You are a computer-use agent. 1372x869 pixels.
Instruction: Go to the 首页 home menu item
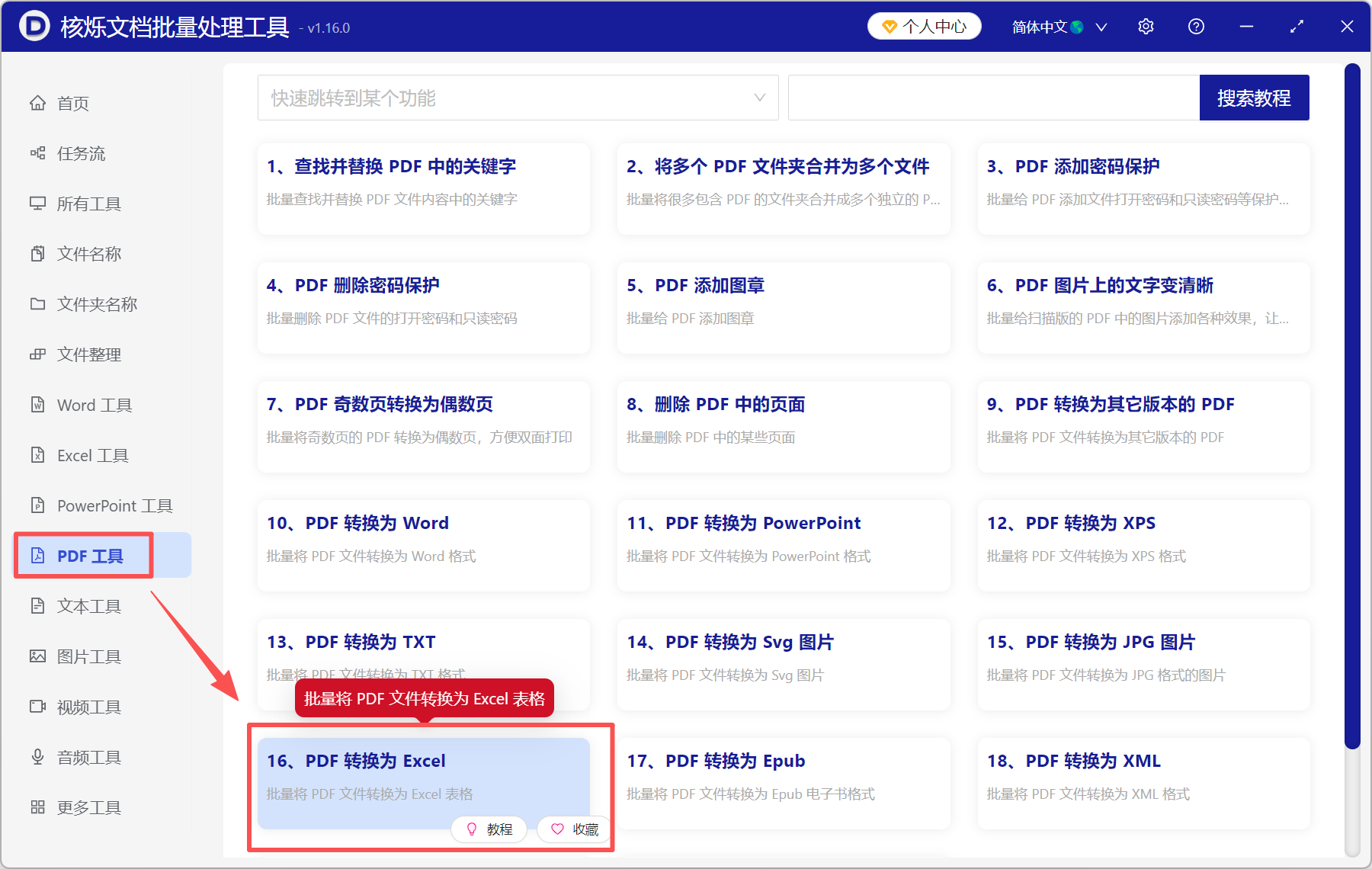click(74, 103)
